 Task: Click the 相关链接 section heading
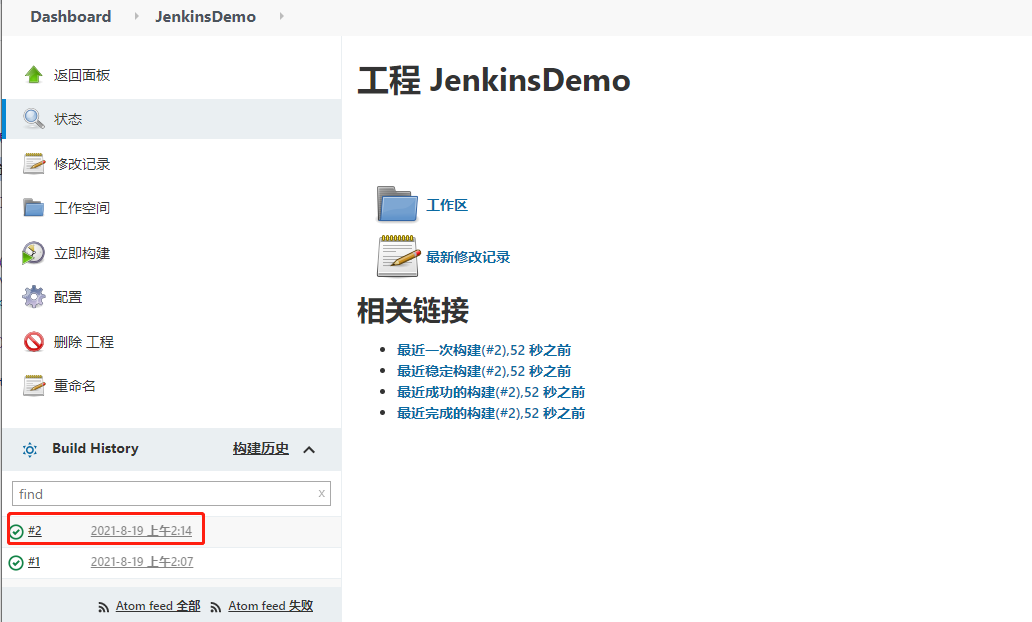tap(413, 311)
